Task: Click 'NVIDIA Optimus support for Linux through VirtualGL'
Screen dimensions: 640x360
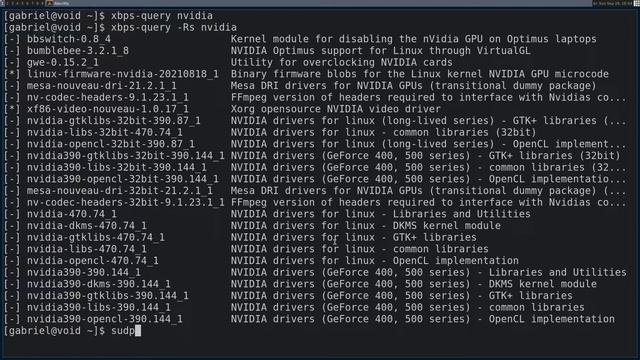Action: click(381, 51)
